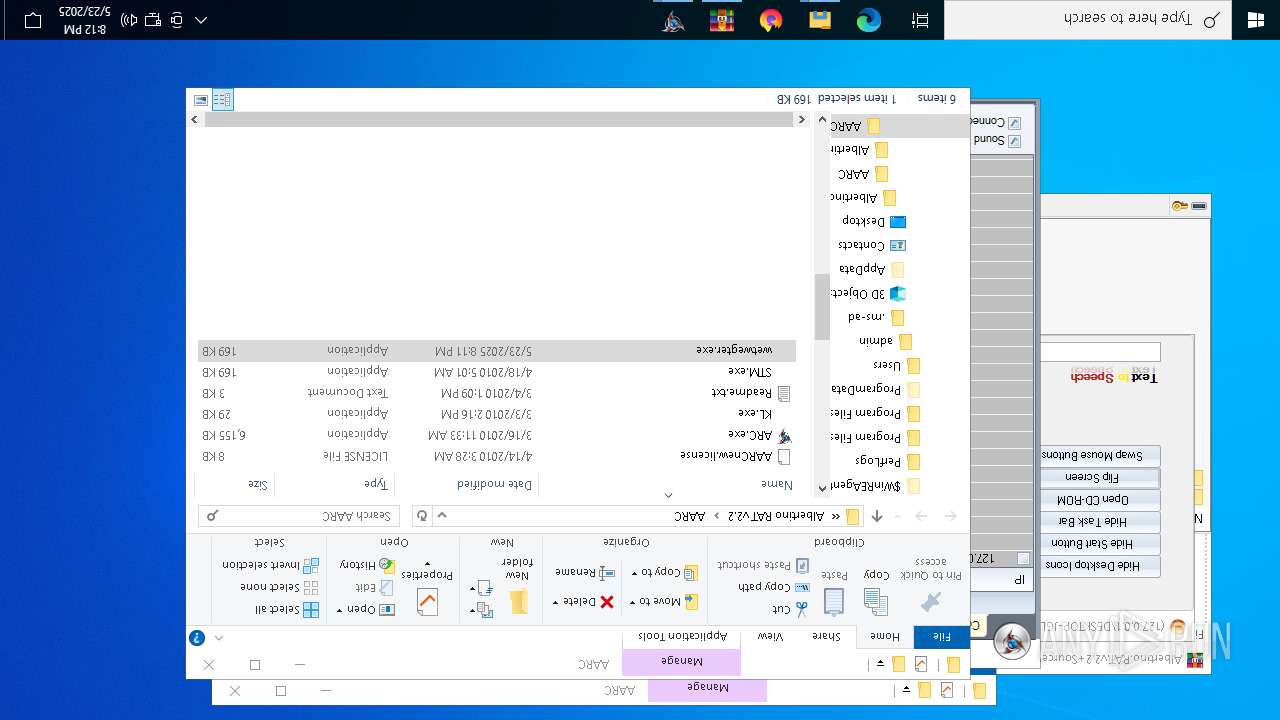Image resolution: width=1280 pixels, height=720 pixels.
Task: Click the Copy icon in Clipboard group
Action: [875, 601]
